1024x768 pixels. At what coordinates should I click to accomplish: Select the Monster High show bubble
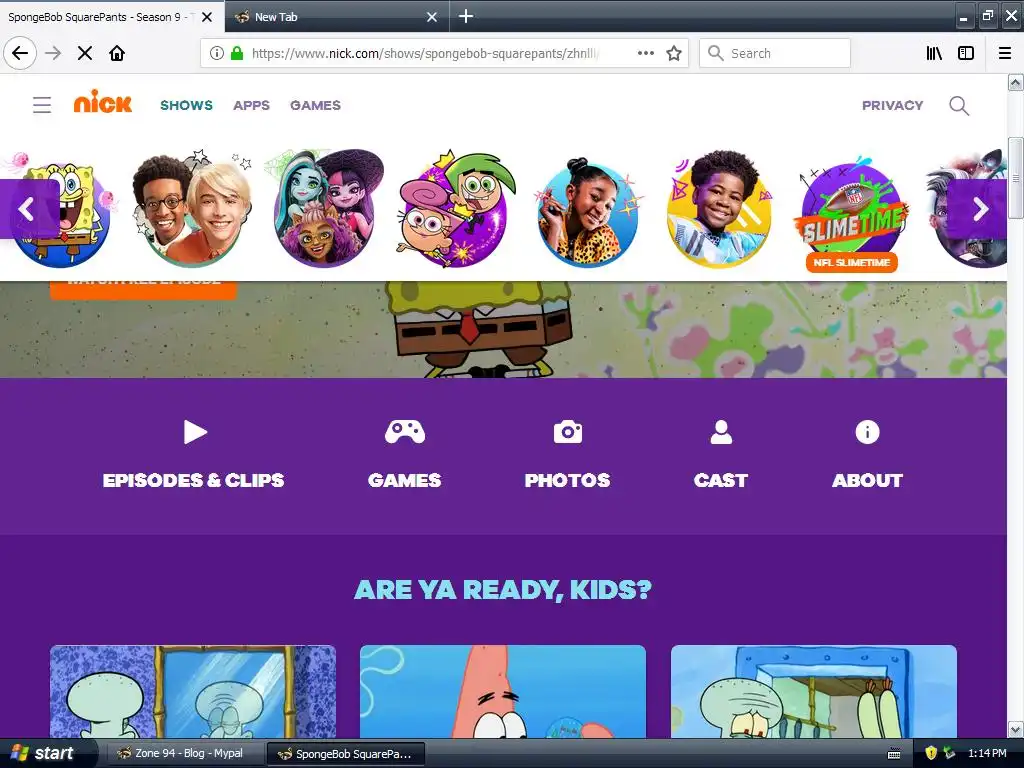[327, 209]
